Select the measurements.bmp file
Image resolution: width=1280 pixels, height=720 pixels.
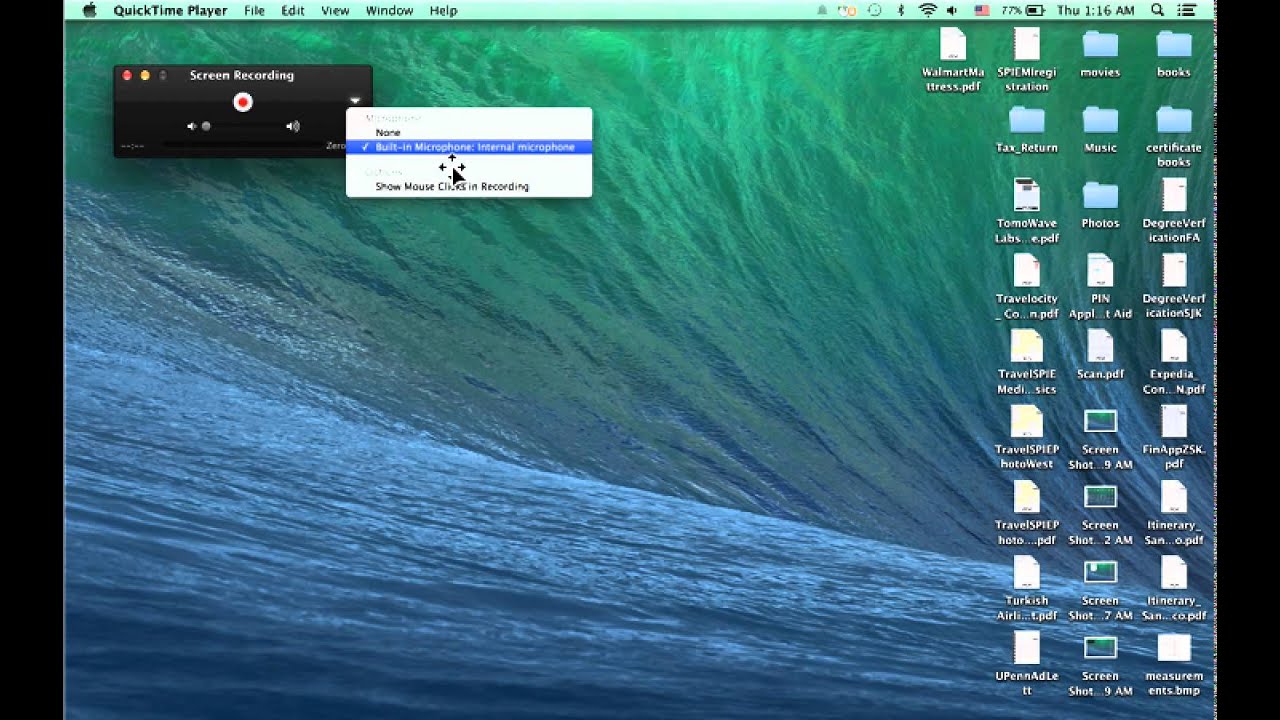[x=1174, y=664]
